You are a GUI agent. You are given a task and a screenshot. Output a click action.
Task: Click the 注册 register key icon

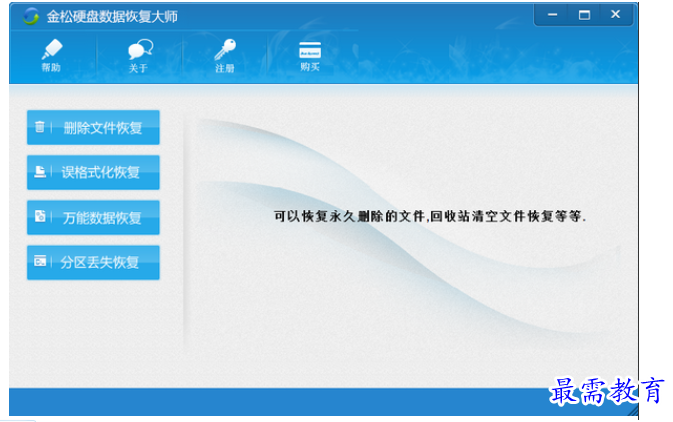(x=225, y=55)
